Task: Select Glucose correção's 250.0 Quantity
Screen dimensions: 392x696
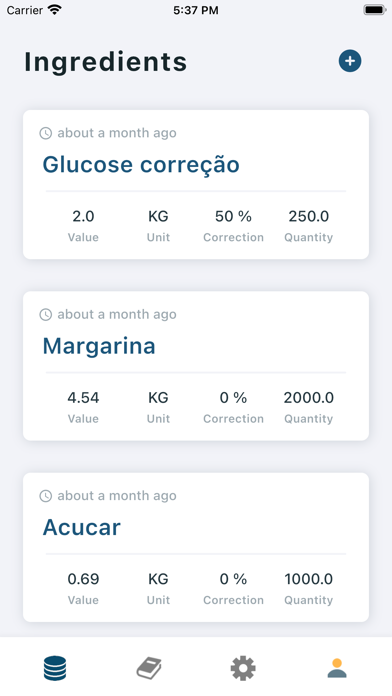Action: coord(309,216)
